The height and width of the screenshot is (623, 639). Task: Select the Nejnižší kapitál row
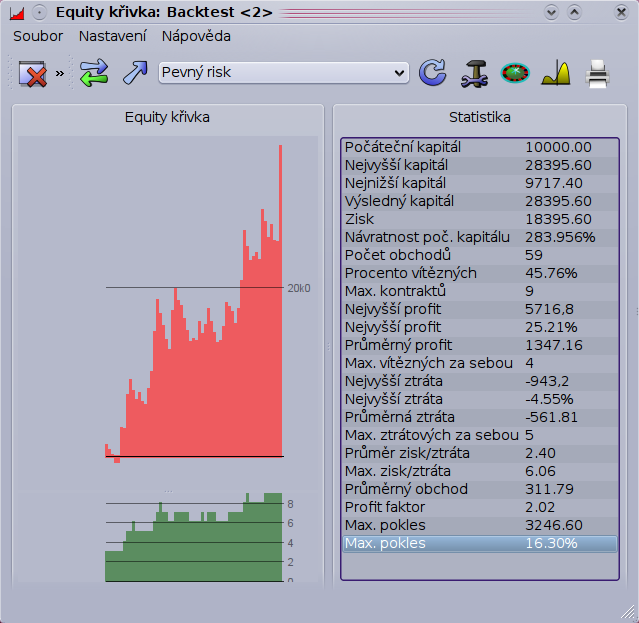click(x=480, y=183)
